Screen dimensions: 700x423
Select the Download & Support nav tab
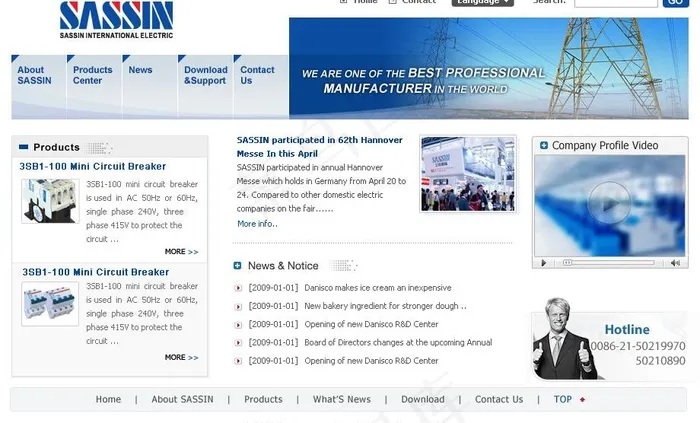click(x=205, y=76)
